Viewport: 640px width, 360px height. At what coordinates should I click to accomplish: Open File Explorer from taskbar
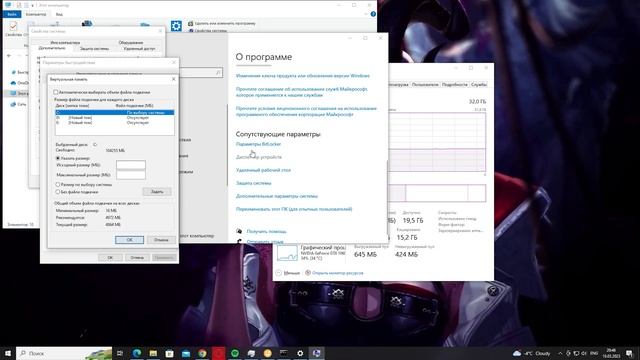coord(153,353)
